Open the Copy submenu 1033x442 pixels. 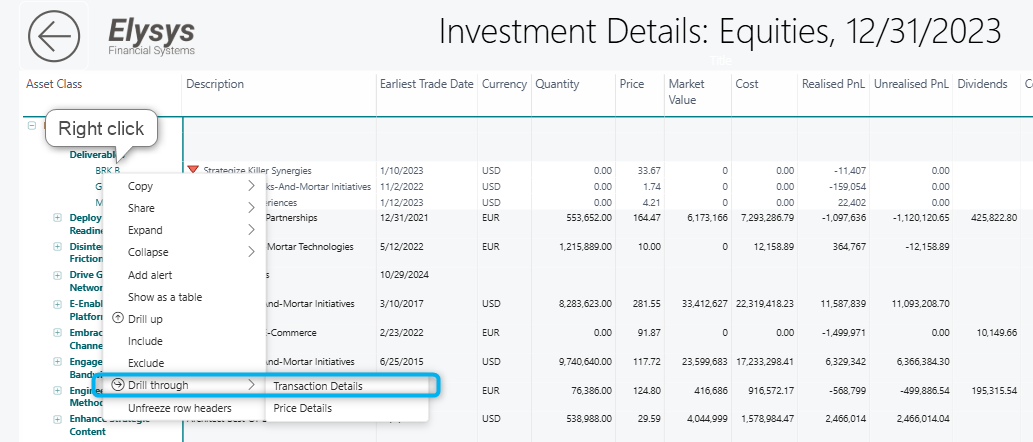point(140,186)
